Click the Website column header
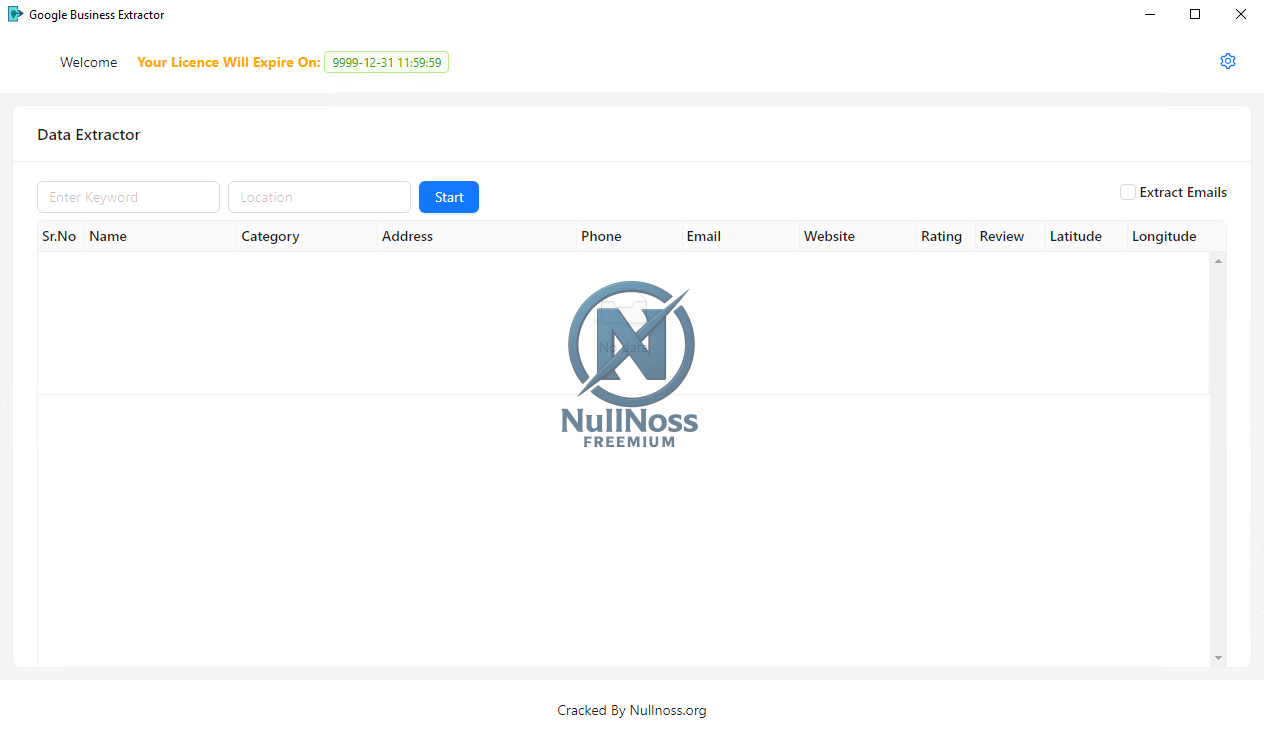Screen dimensions: 1264x729 [x=829, y=236]
